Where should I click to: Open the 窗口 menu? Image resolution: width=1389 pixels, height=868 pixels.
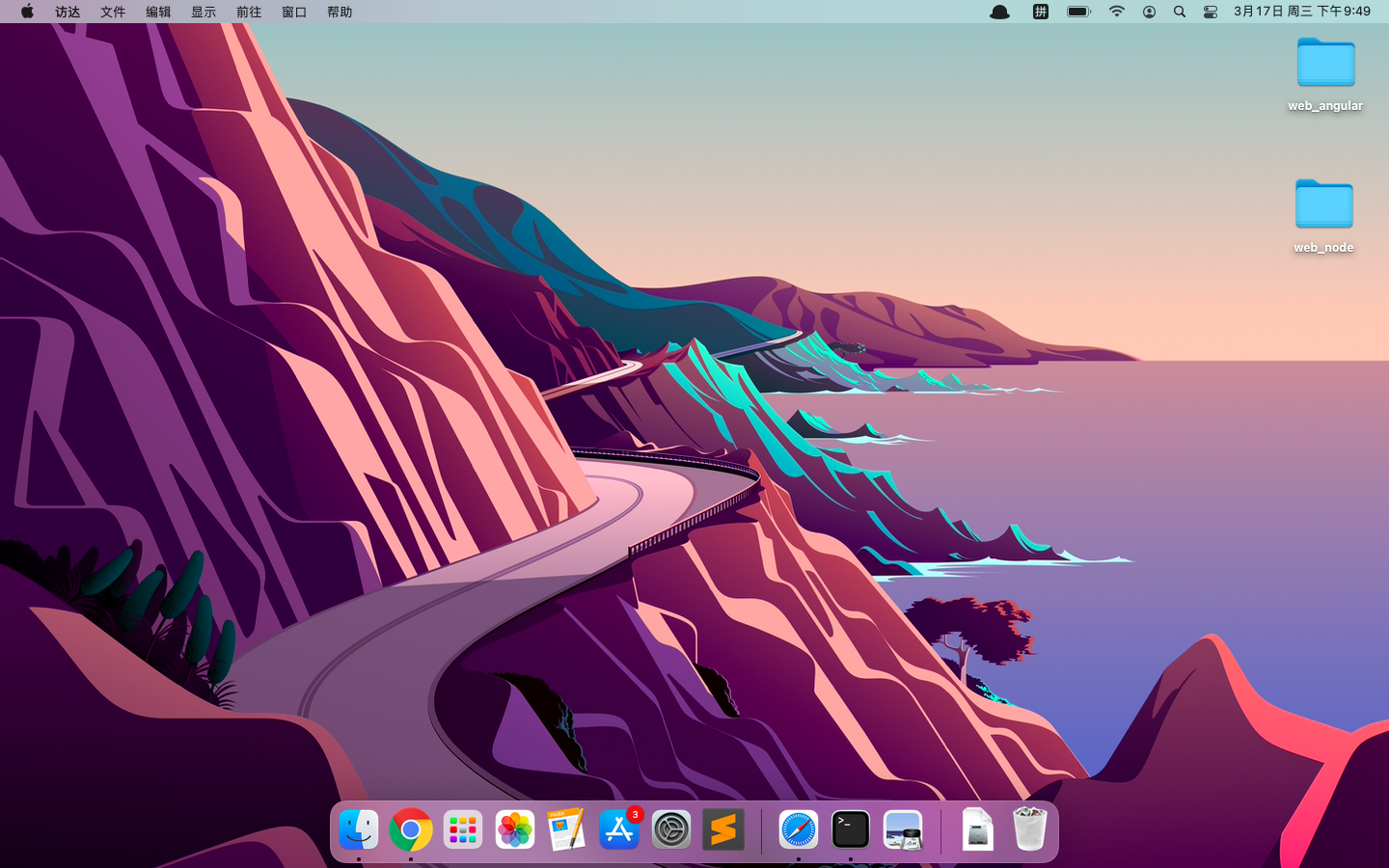tap(294, 12)
